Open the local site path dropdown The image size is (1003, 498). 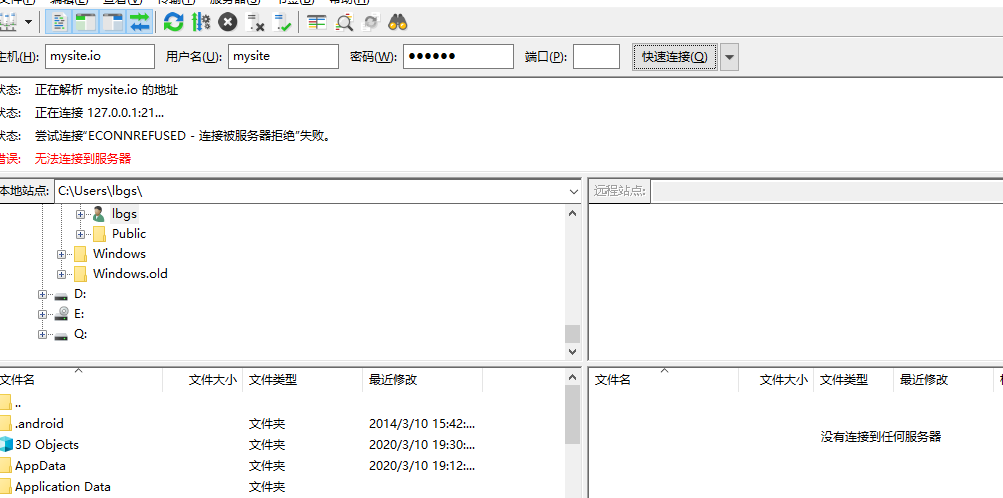(x=574, y=191)
